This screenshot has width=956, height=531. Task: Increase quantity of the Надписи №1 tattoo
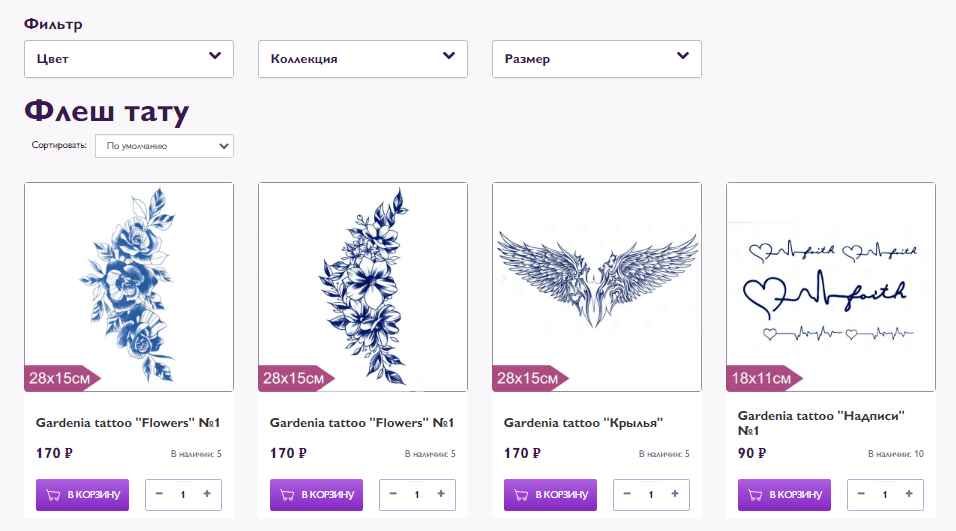[909, 494]
